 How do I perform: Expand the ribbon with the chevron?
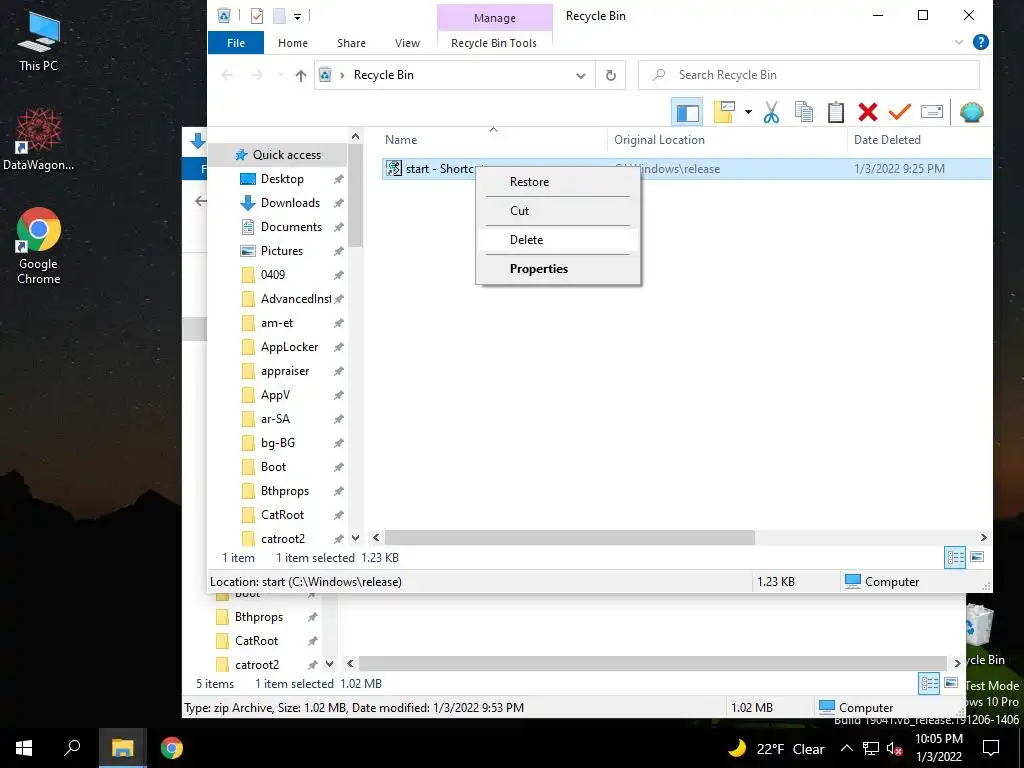point(959,42)
